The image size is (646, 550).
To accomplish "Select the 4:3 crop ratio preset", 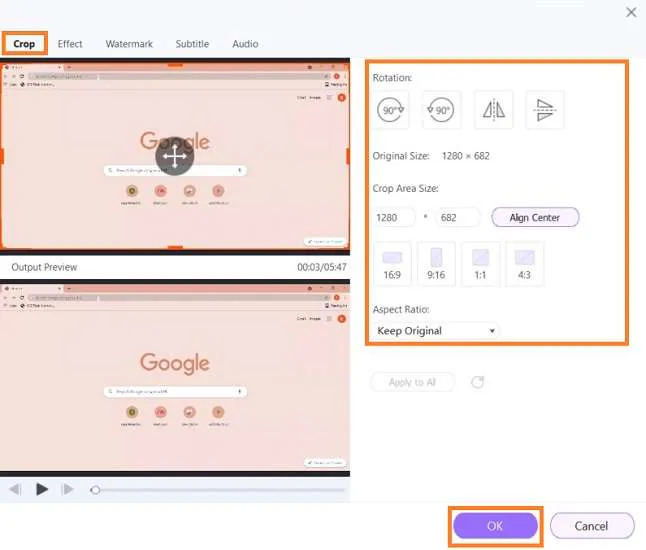I will 524,264.
